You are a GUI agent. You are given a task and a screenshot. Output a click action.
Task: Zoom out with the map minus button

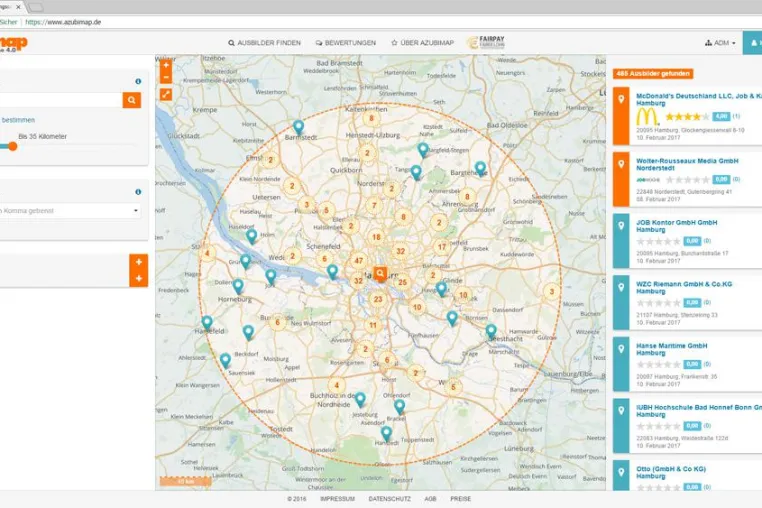166,77
